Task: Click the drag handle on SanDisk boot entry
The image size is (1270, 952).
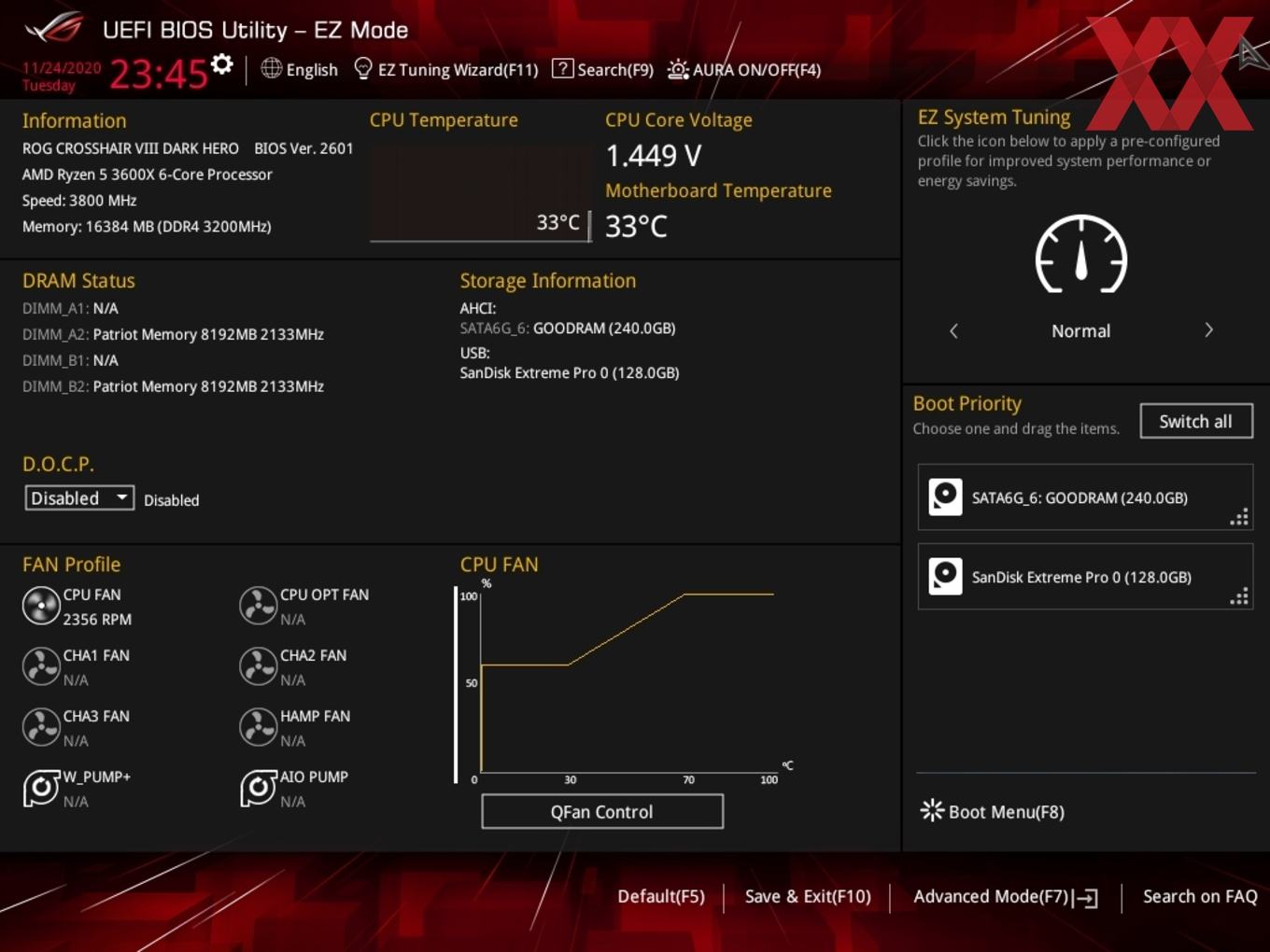Action: click(1239, 596)
